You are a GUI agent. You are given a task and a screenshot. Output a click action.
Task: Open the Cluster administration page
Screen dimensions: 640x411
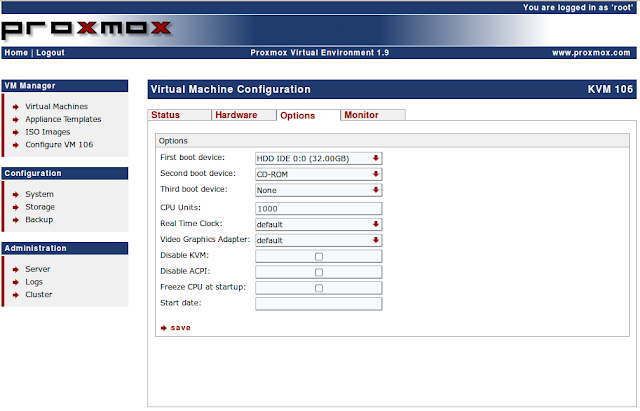pos(39,294)
